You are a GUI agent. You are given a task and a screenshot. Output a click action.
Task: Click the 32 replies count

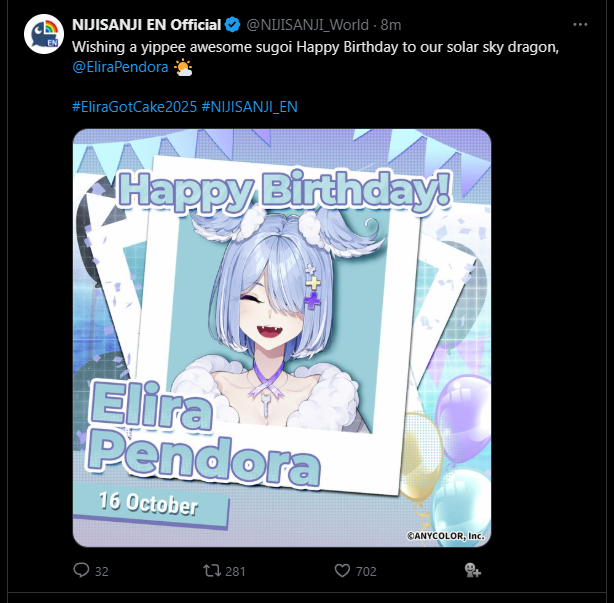(101, 571)
